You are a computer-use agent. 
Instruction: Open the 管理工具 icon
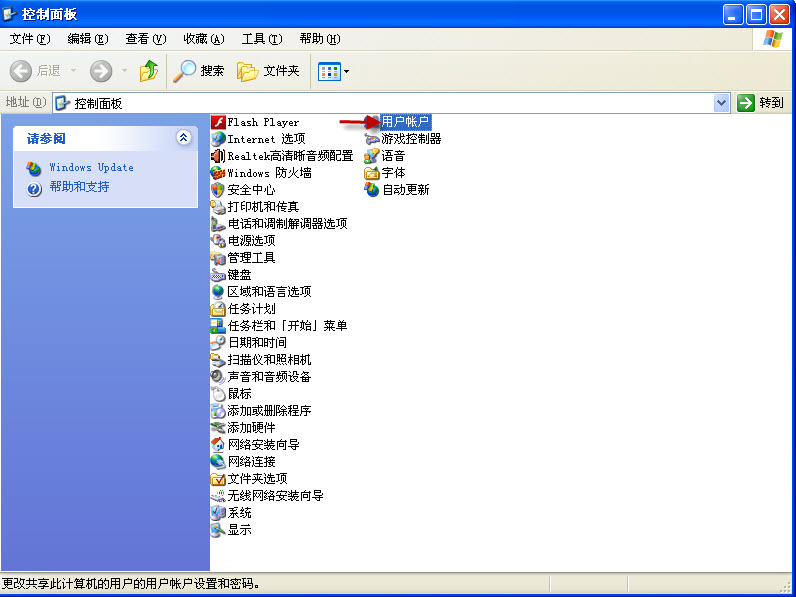click(218, 258)
